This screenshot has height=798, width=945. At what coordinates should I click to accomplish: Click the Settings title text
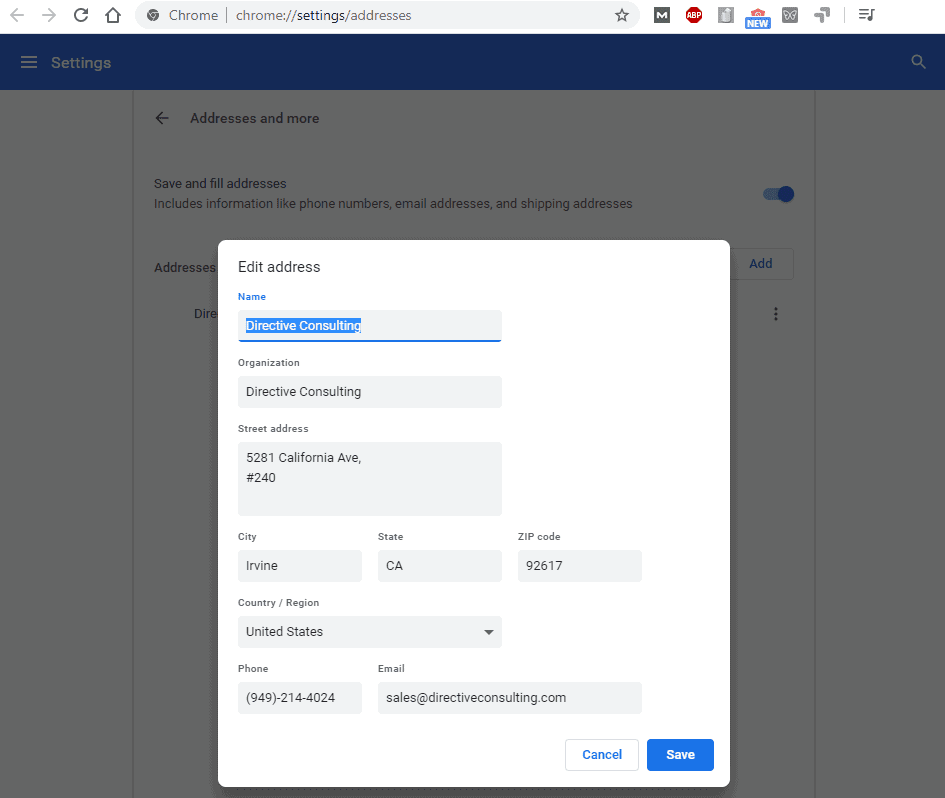pos(81,63)
